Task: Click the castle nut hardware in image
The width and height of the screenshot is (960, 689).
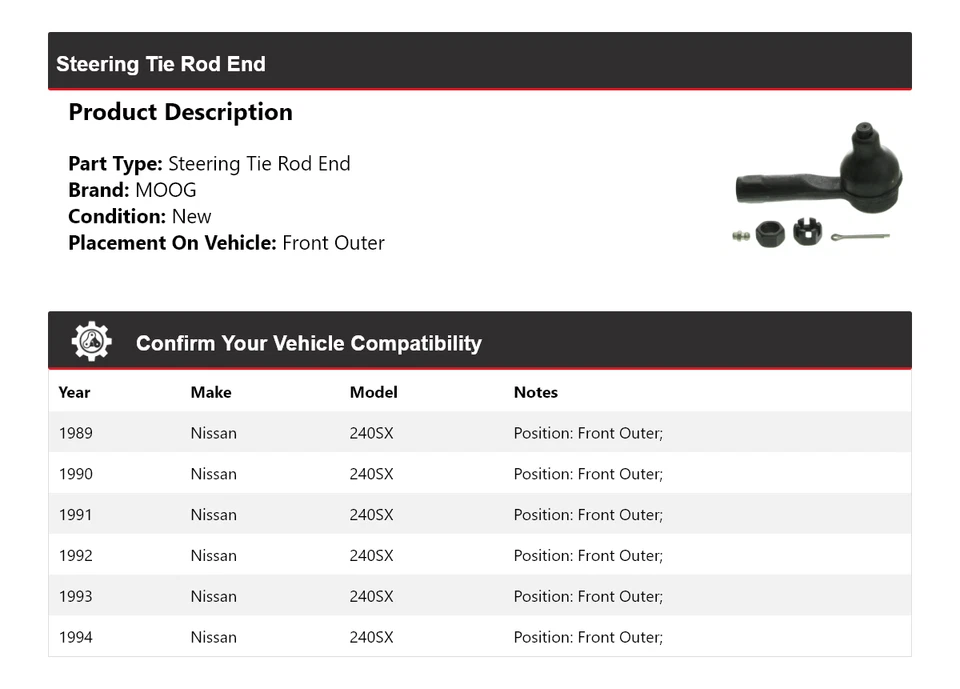Action: coord(805,232)
